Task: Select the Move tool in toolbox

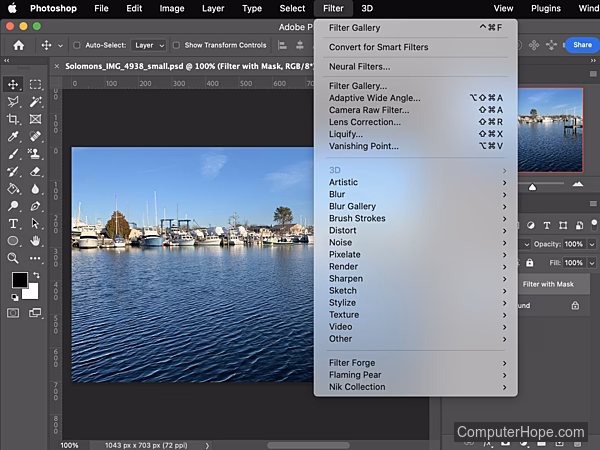Action: (13, 85)
